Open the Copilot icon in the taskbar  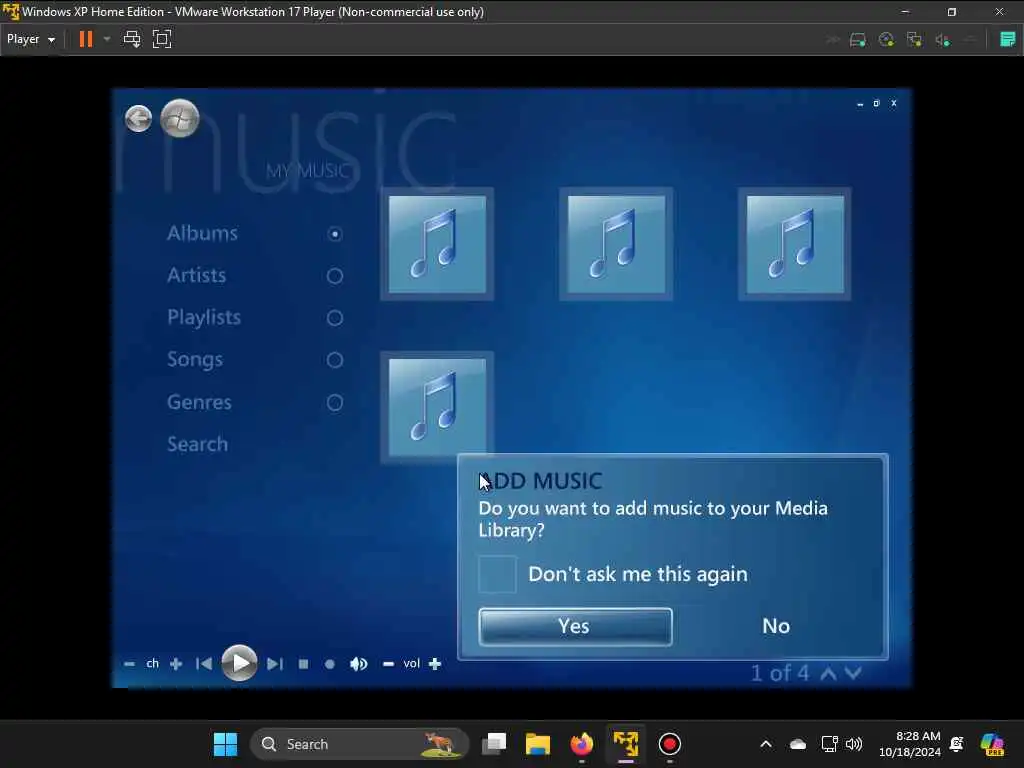point(992,744)
